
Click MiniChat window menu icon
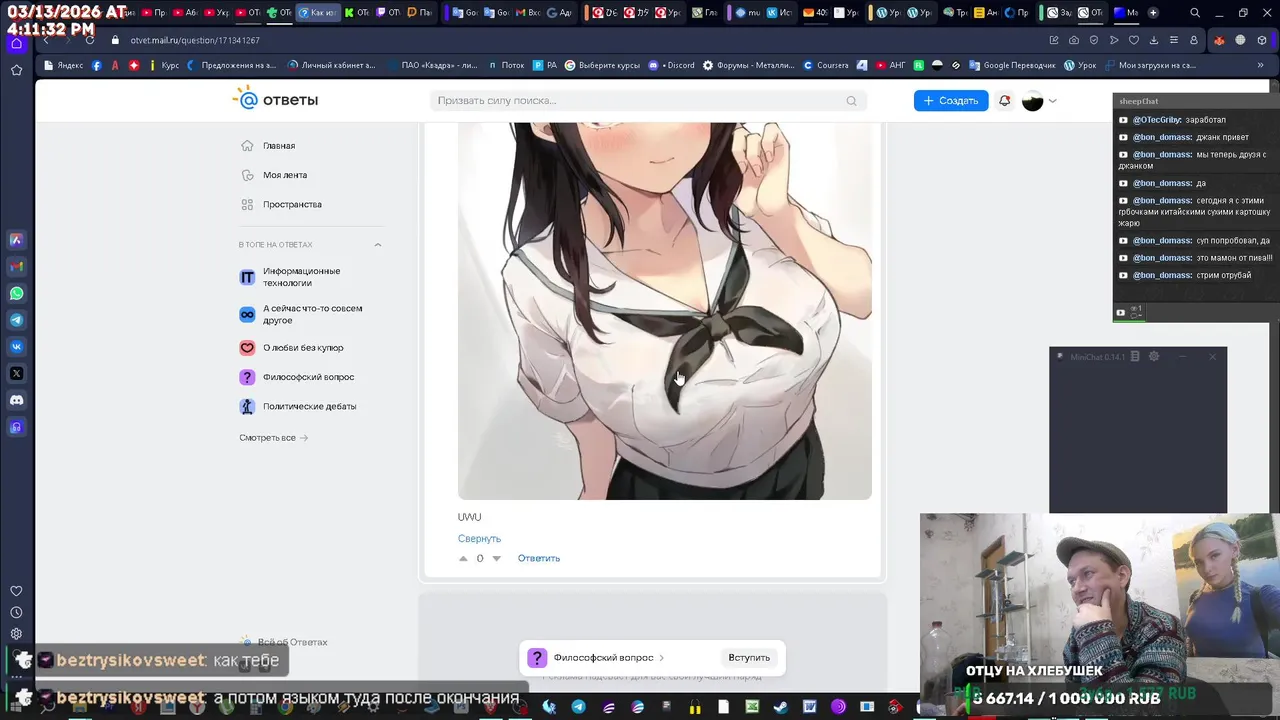[1135, 357]
